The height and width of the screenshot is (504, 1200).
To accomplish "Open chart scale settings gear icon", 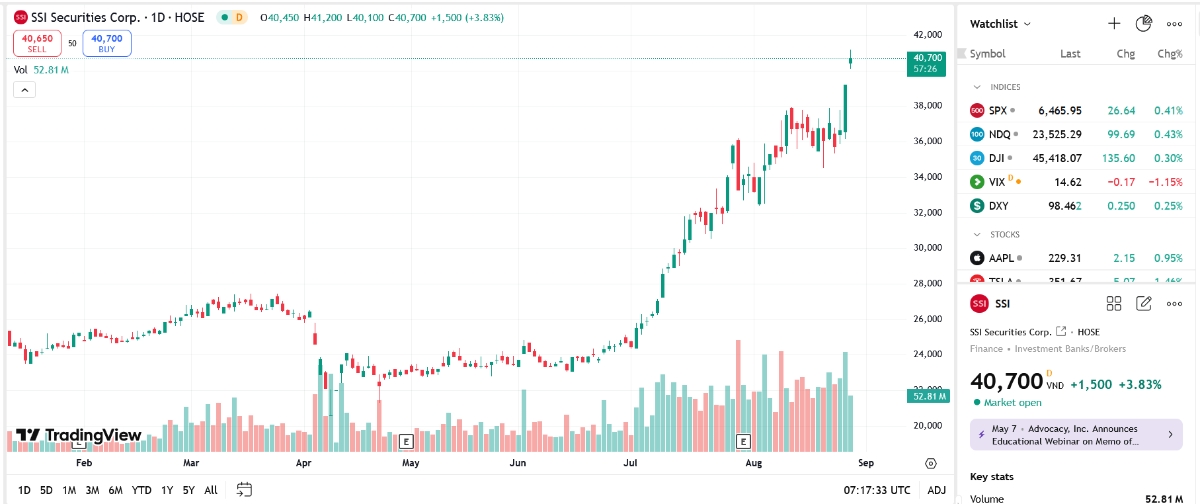I will pos(931,463).
